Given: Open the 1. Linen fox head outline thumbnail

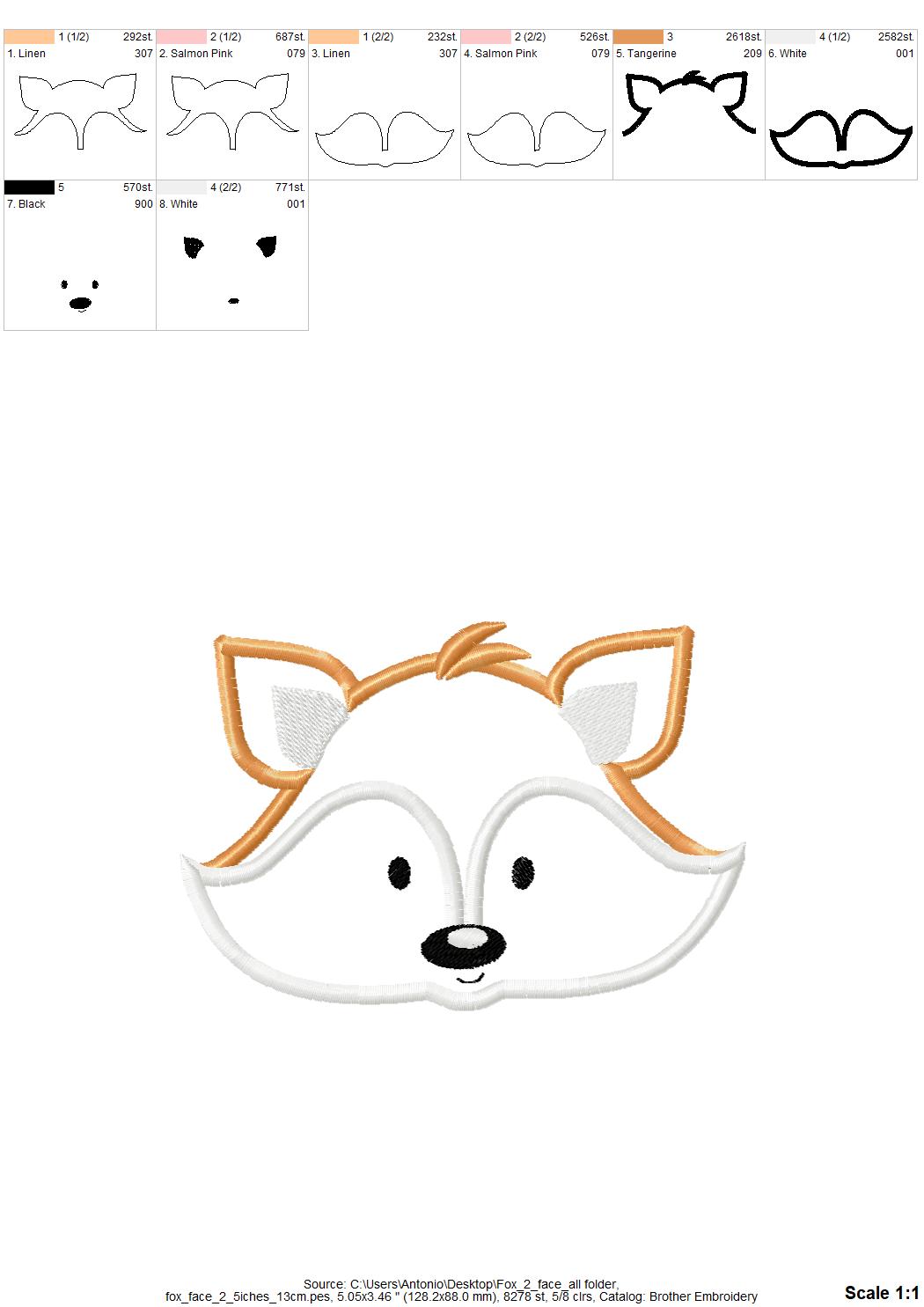Looking at the screenshot, I should [79, 111].
